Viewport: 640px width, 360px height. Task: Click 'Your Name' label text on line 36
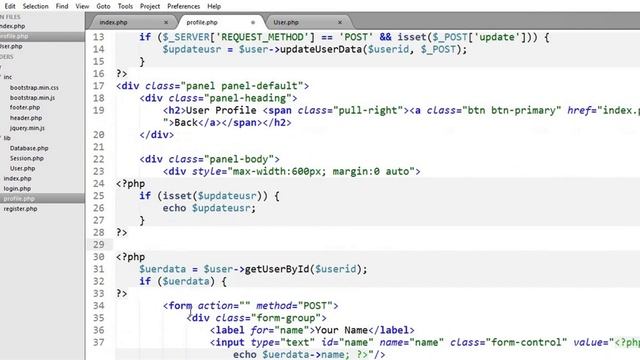point(342,330)
